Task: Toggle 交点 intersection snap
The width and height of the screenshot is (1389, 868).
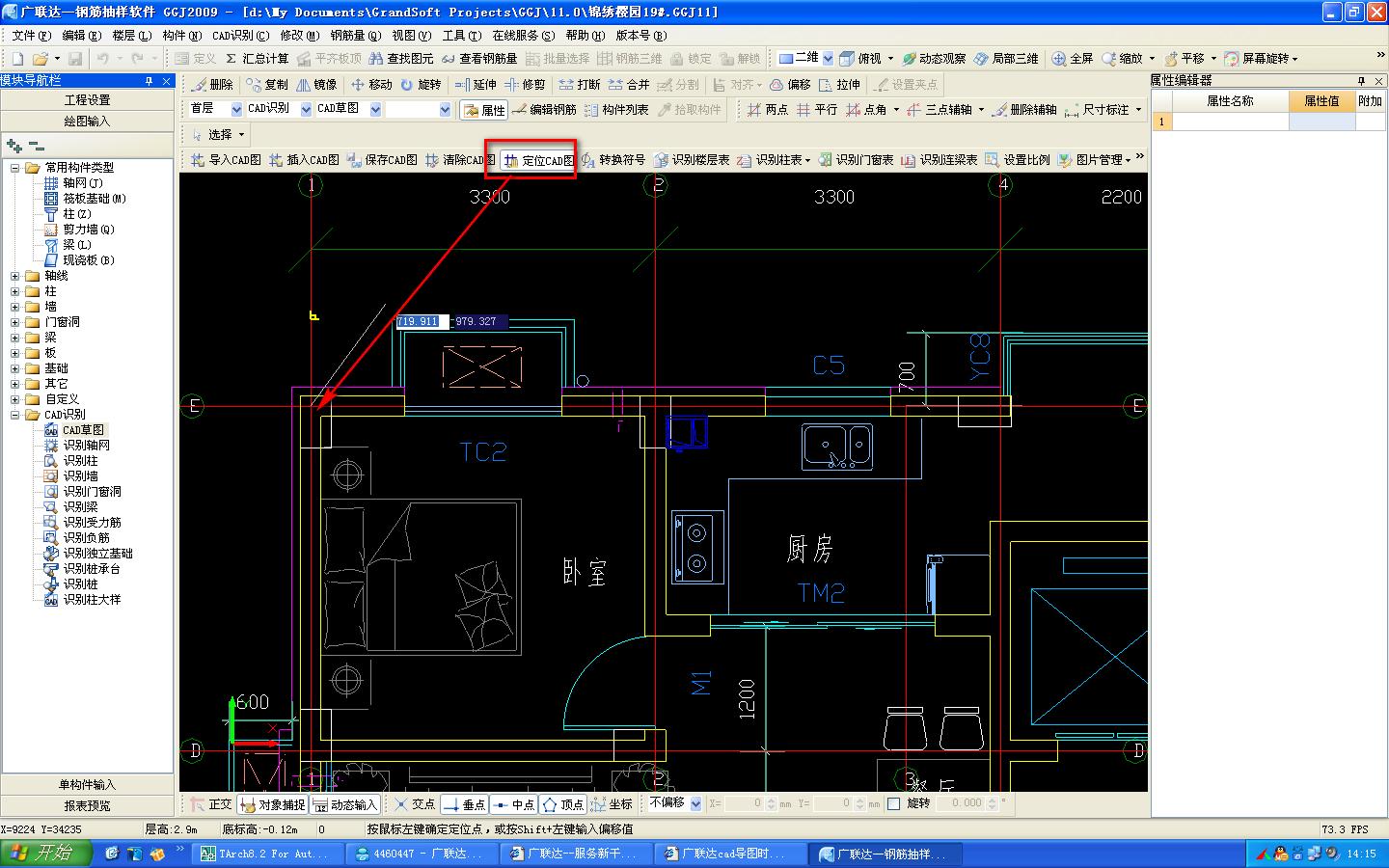Action: [x=414, y=804]
